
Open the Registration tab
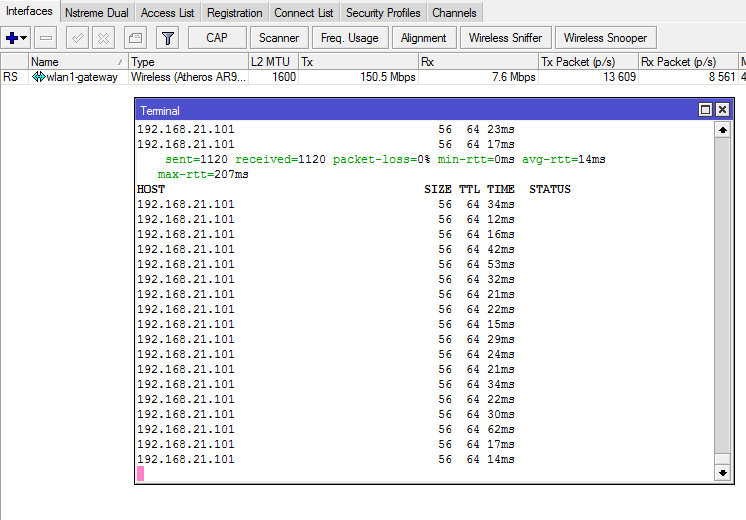235,13
